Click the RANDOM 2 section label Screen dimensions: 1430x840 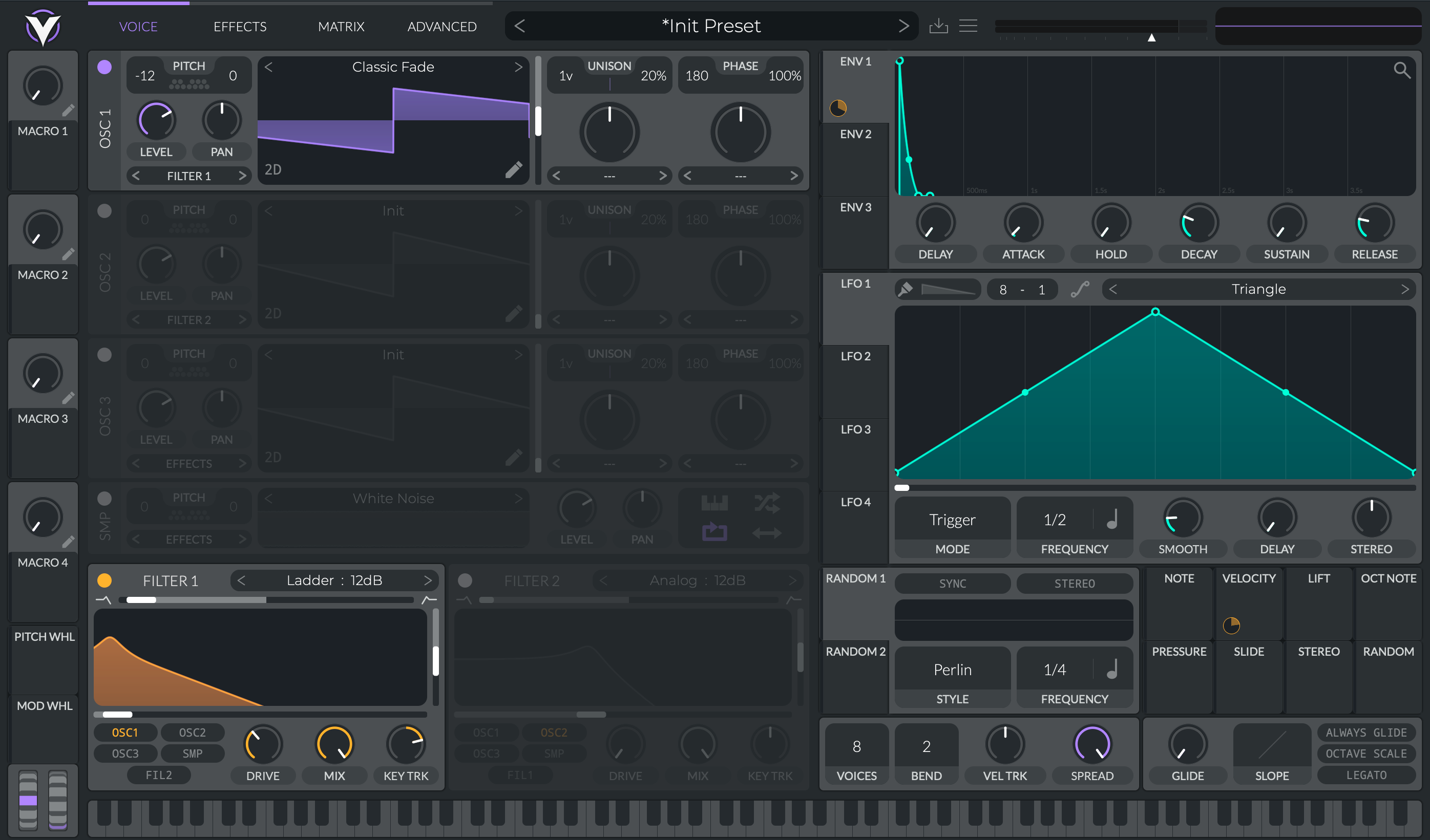[856, 651]
